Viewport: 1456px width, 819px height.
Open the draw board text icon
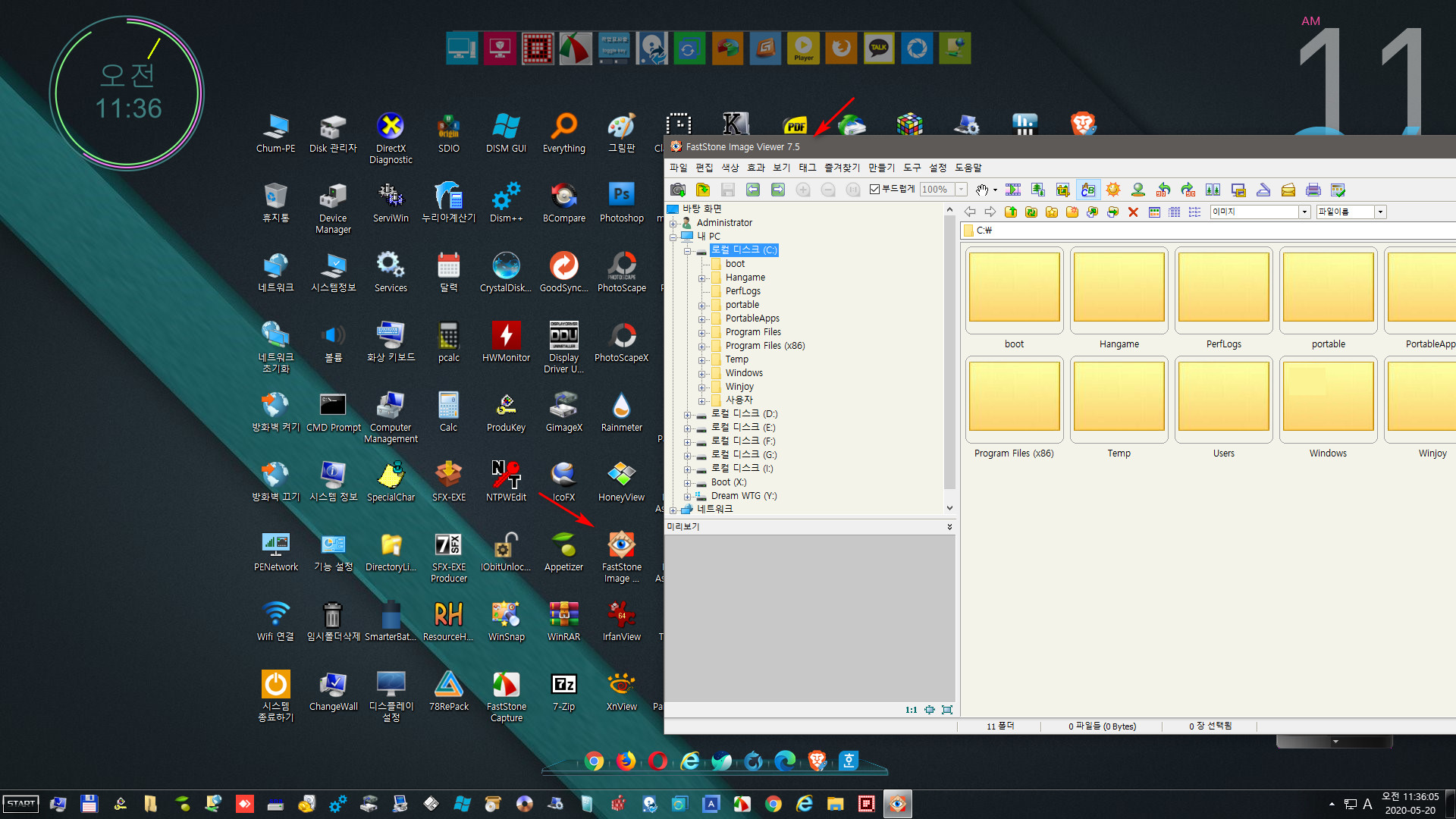[x=1088, y=190]
